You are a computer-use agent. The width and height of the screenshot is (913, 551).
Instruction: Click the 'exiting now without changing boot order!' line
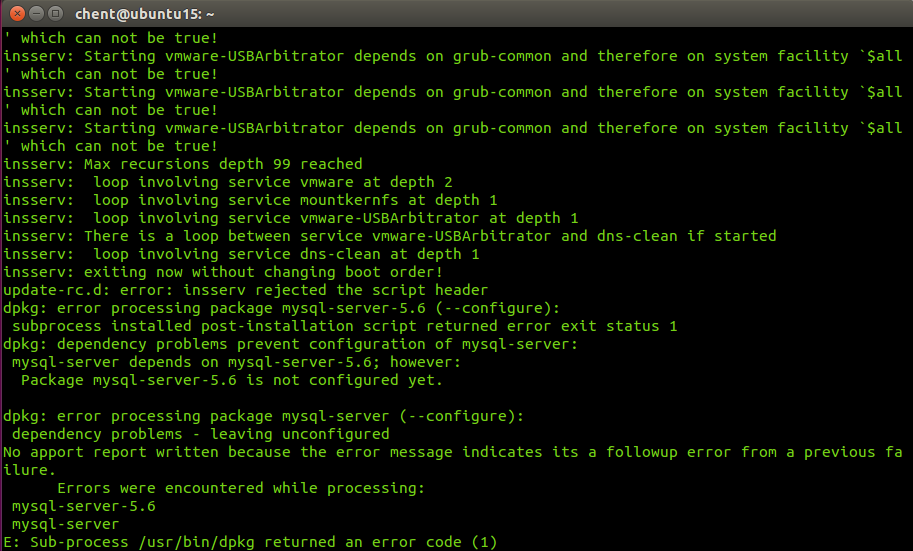click(223, 272)
